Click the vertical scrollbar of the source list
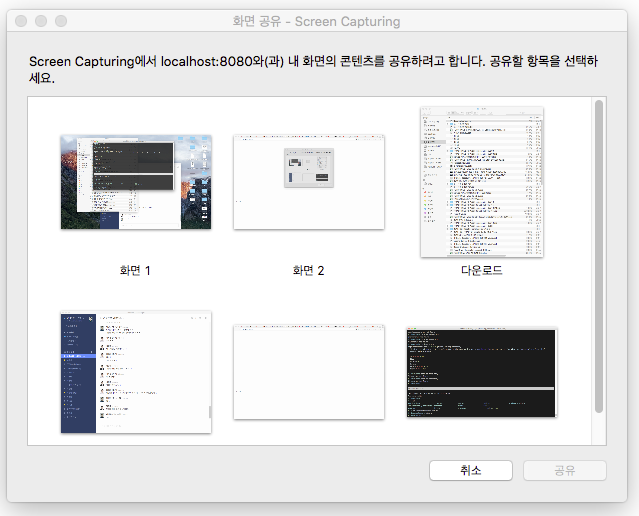Screen dimensions: 639x516 click(599, 257)
